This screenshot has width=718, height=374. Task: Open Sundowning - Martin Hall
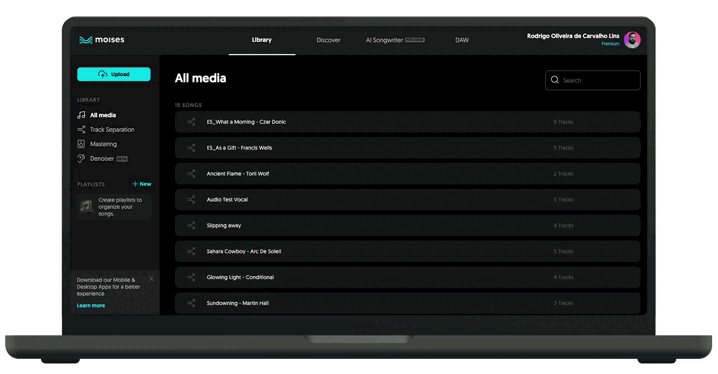[x=407, y=303]
